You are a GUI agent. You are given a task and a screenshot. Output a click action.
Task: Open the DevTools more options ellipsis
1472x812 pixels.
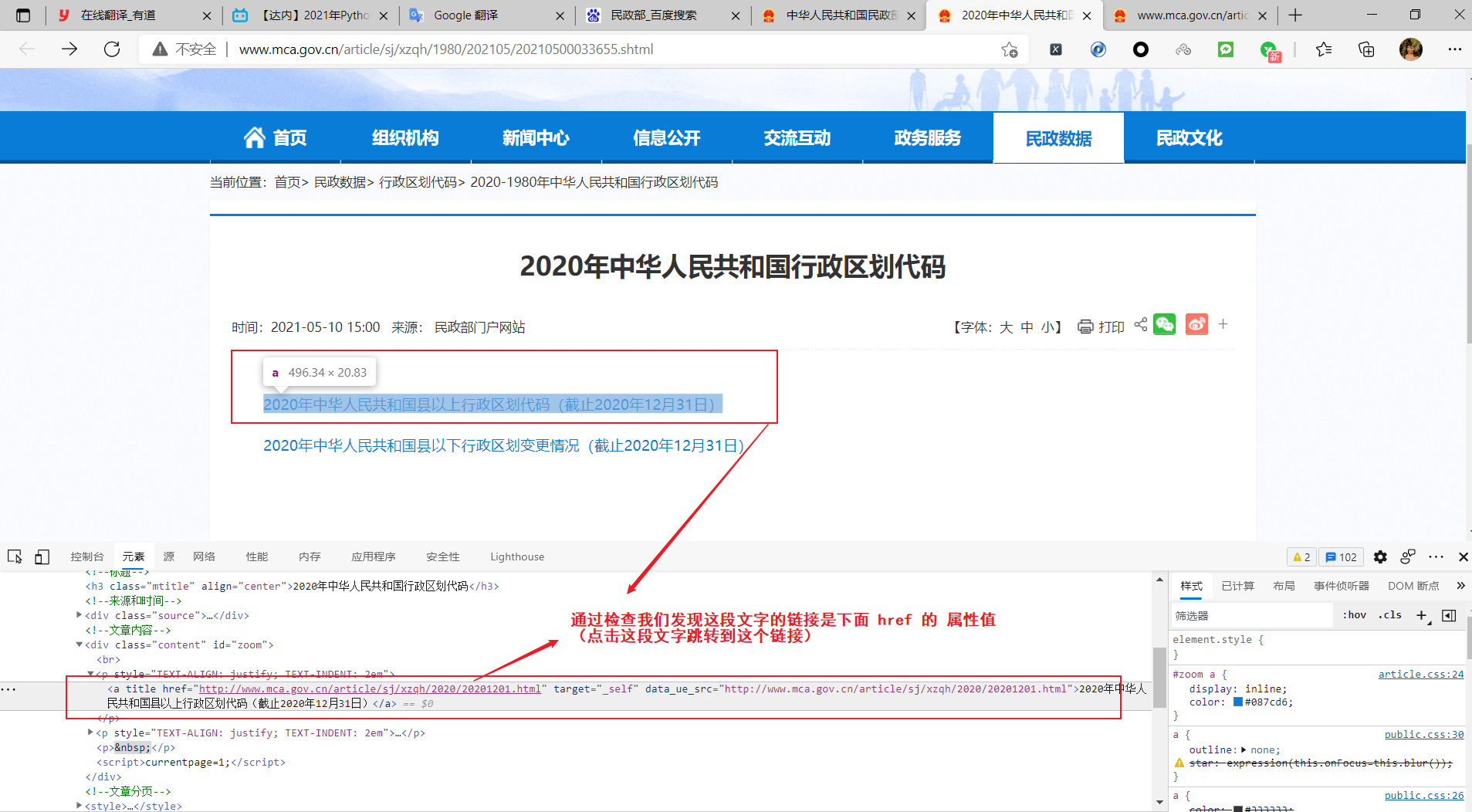(1436, 557)
